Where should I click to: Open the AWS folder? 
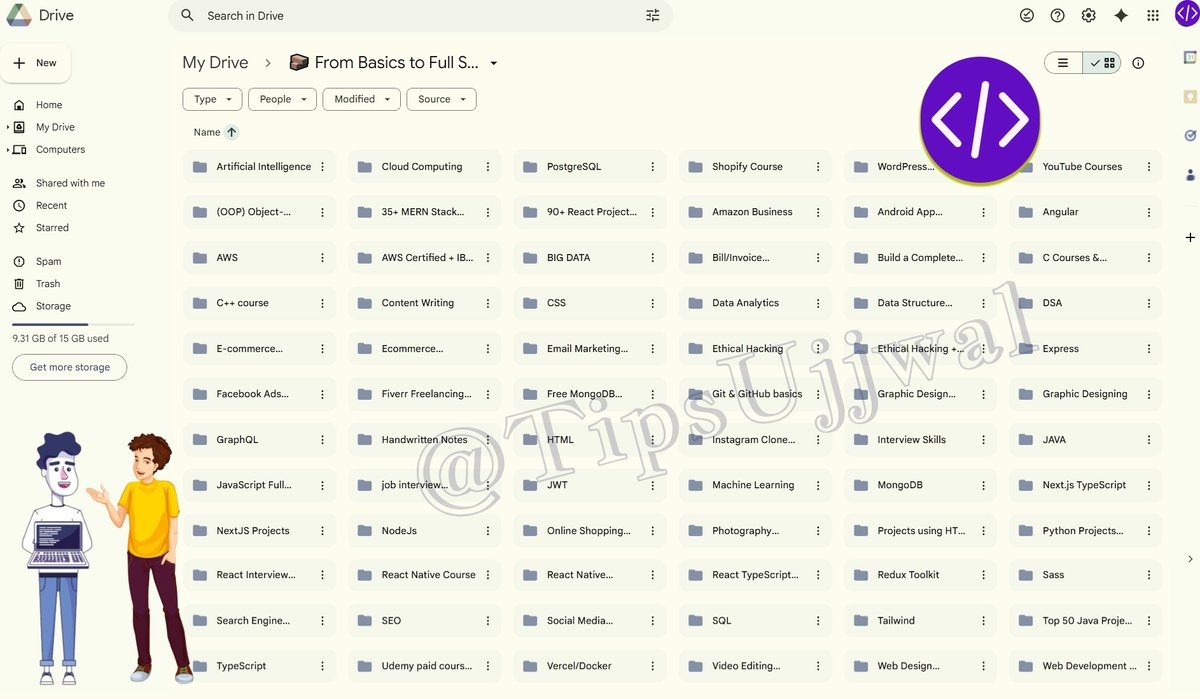[260, 258]
